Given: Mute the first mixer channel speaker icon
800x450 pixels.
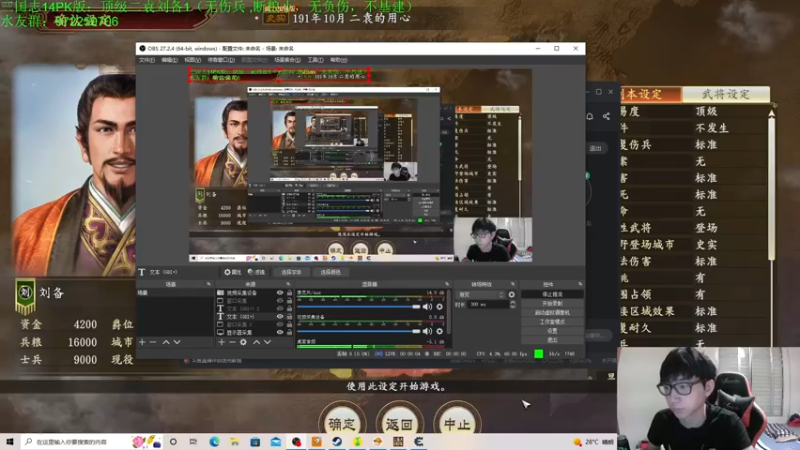Looking at the screenshot, I should point(427,307).
